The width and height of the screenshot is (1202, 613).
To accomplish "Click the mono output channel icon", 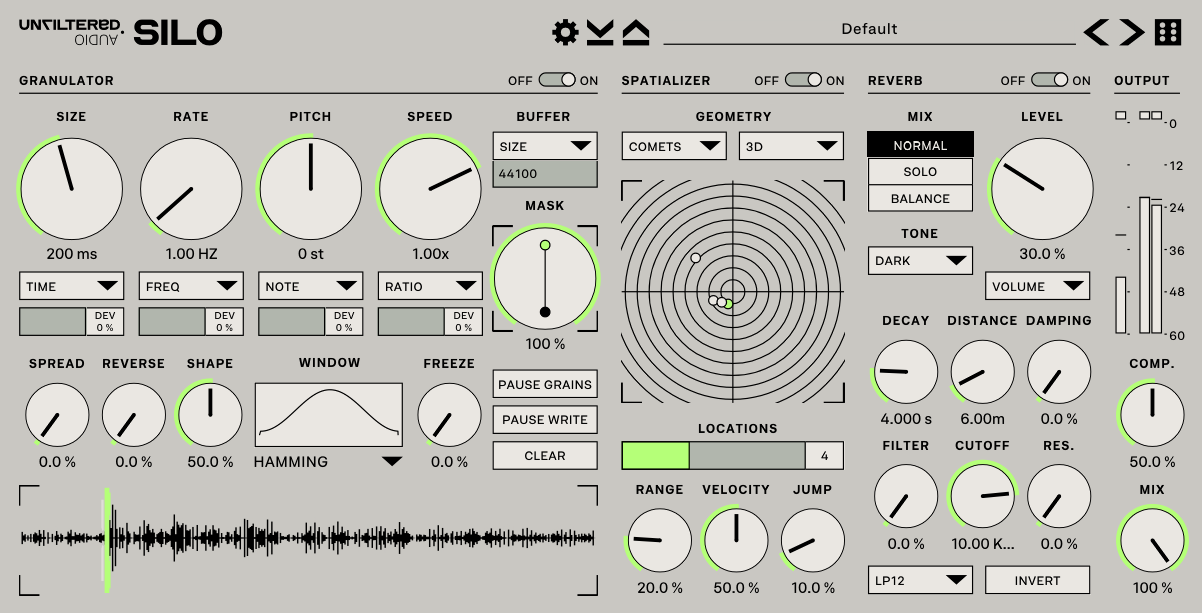I will (x=1121, y=116).
